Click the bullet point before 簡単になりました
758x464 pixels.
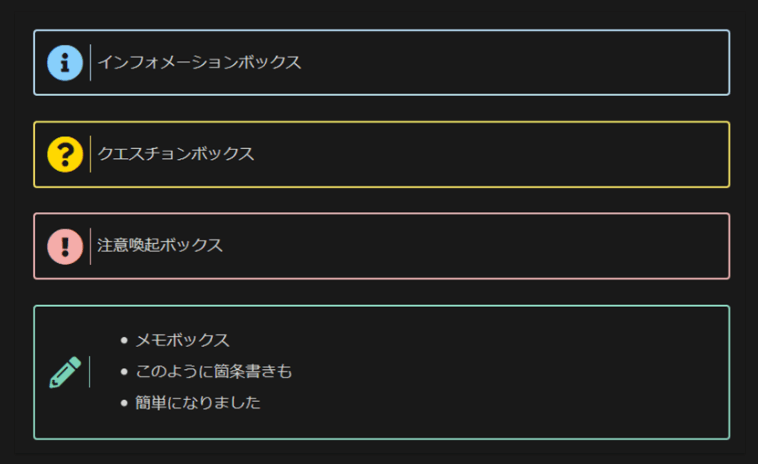(x=124, y=404)
